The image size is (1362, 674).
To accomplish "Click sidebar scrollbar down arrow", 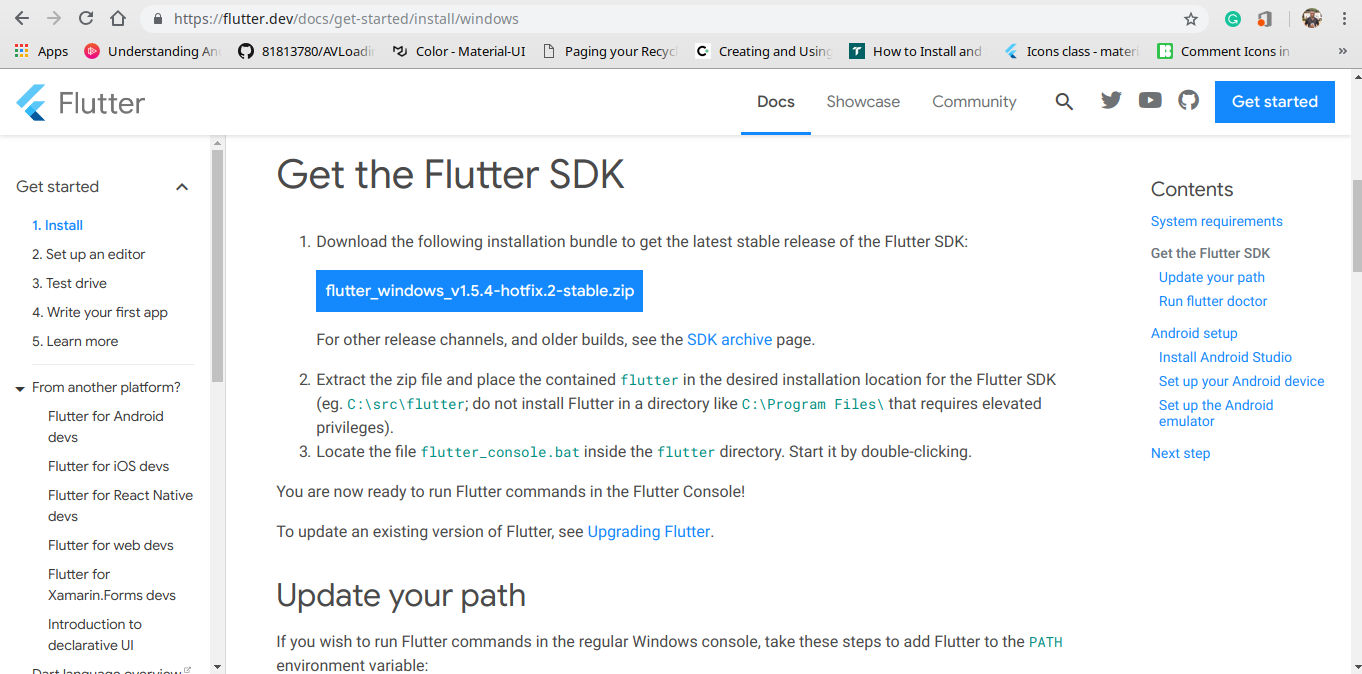I will pos(217,667).
